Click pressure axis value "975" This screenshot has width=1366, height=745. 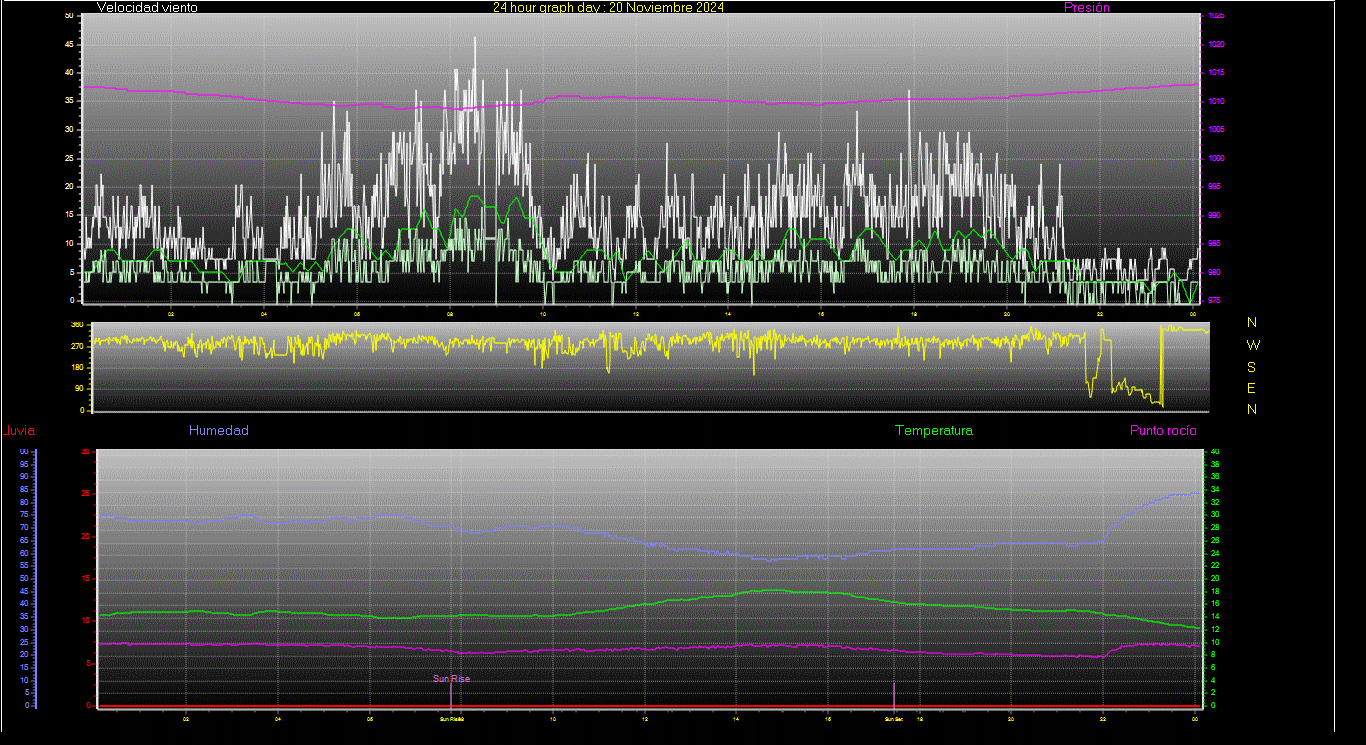1213,300
